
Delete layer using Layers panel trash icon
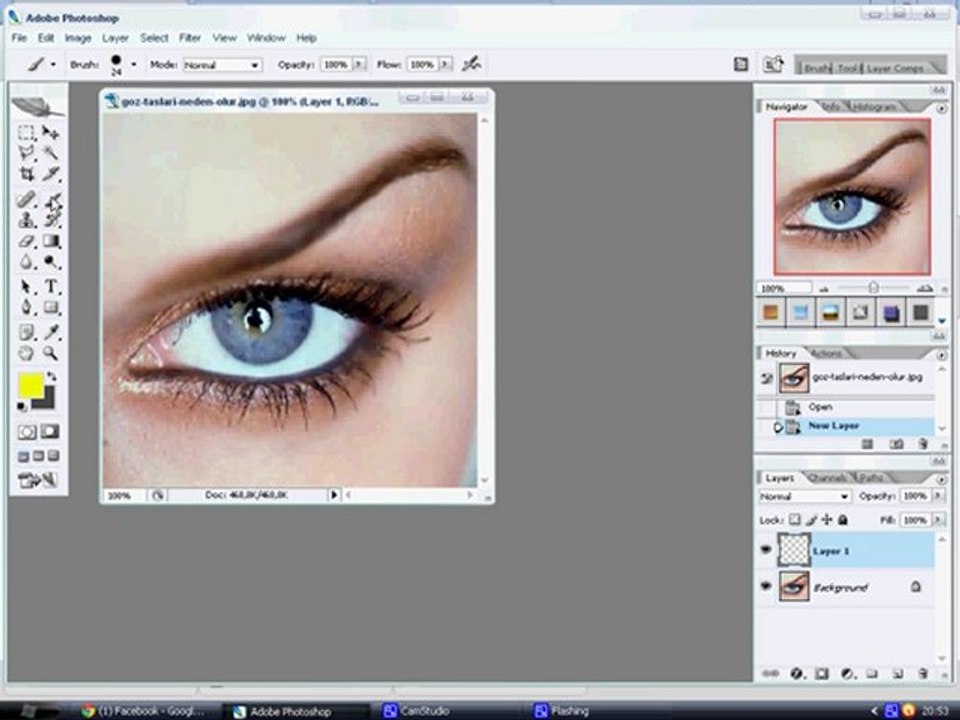coord(923,673)
